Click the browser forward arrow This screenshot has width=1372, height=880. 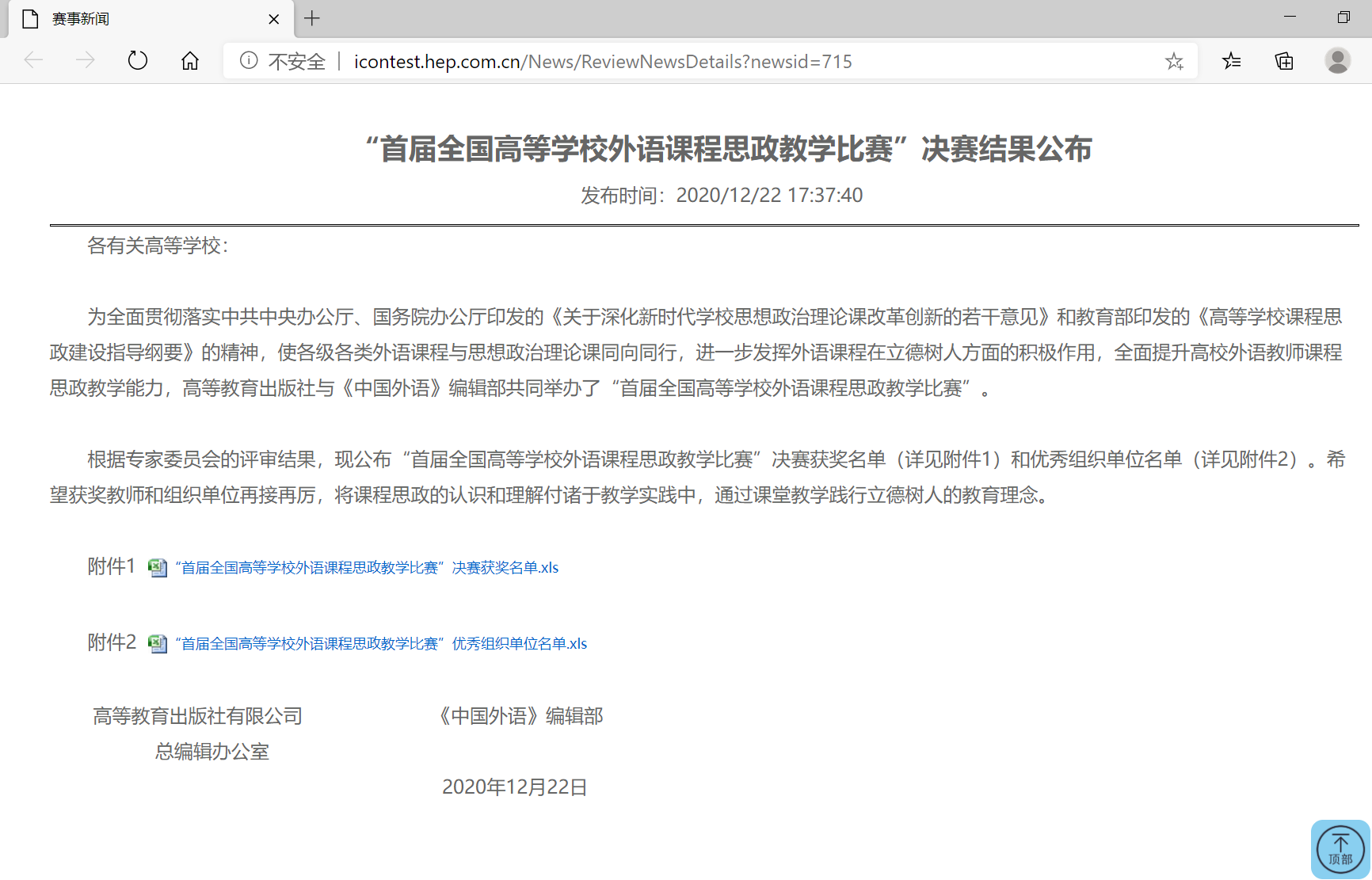pos(85,60)
